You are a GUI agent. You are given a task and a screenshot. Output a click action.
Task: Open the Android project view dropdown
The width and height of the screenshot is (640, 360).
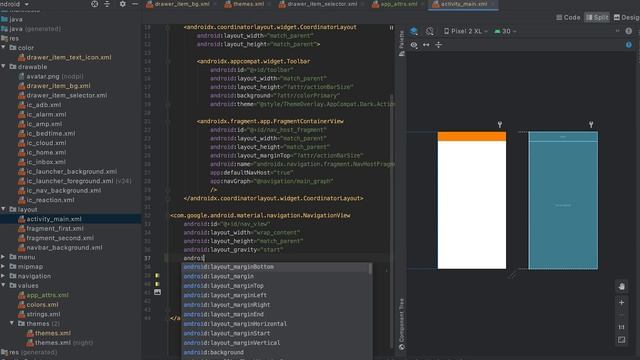click(15, 4)
